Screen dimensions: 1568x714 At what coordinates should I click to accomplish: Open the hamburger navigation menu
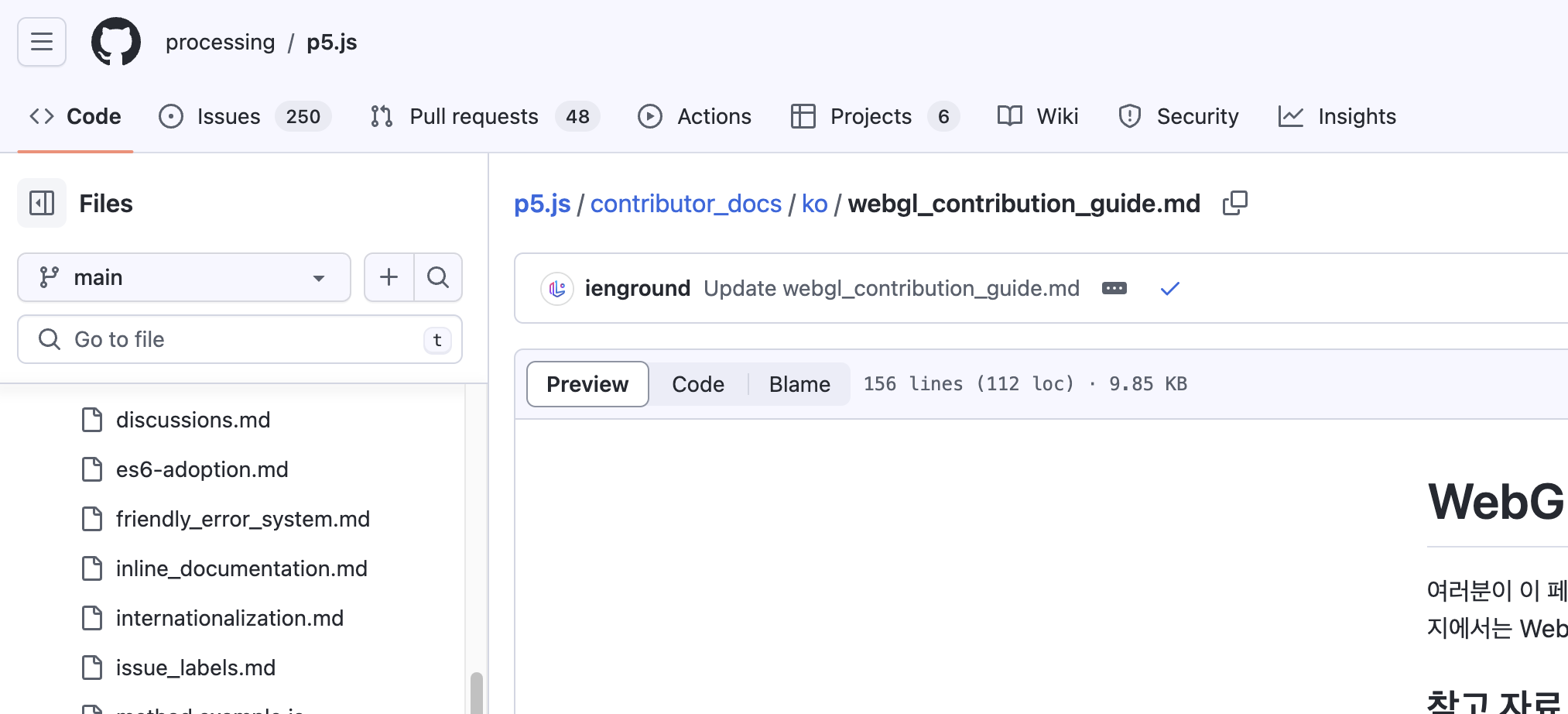tap(42, 42)
